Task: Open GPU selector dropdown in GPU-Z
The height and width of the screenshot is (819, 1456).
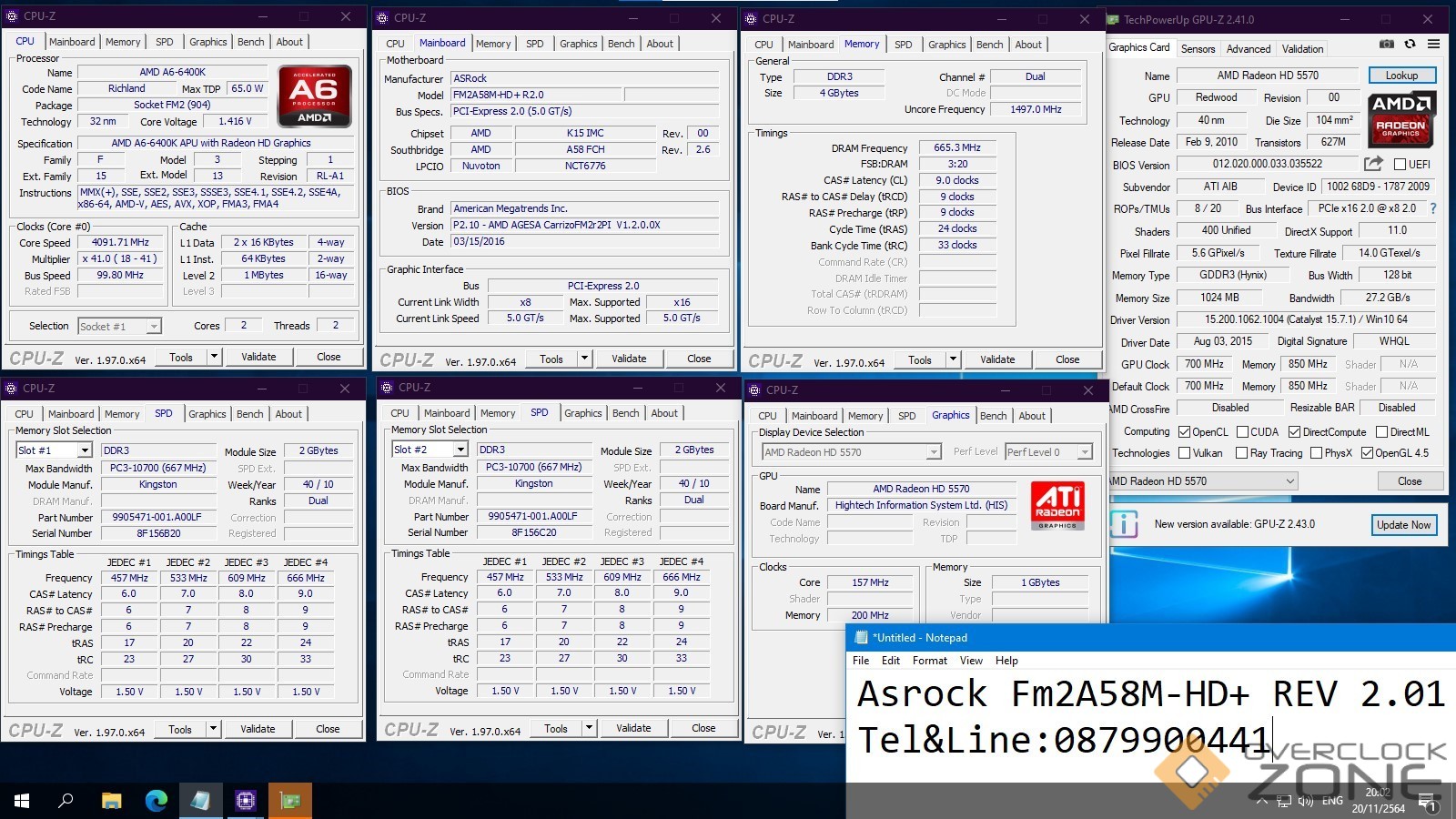Action: [x=1289, y=481]
